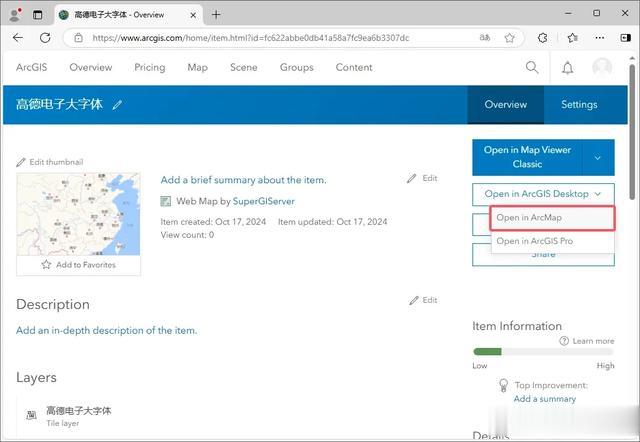Click the address bar URL

[251, 38]
